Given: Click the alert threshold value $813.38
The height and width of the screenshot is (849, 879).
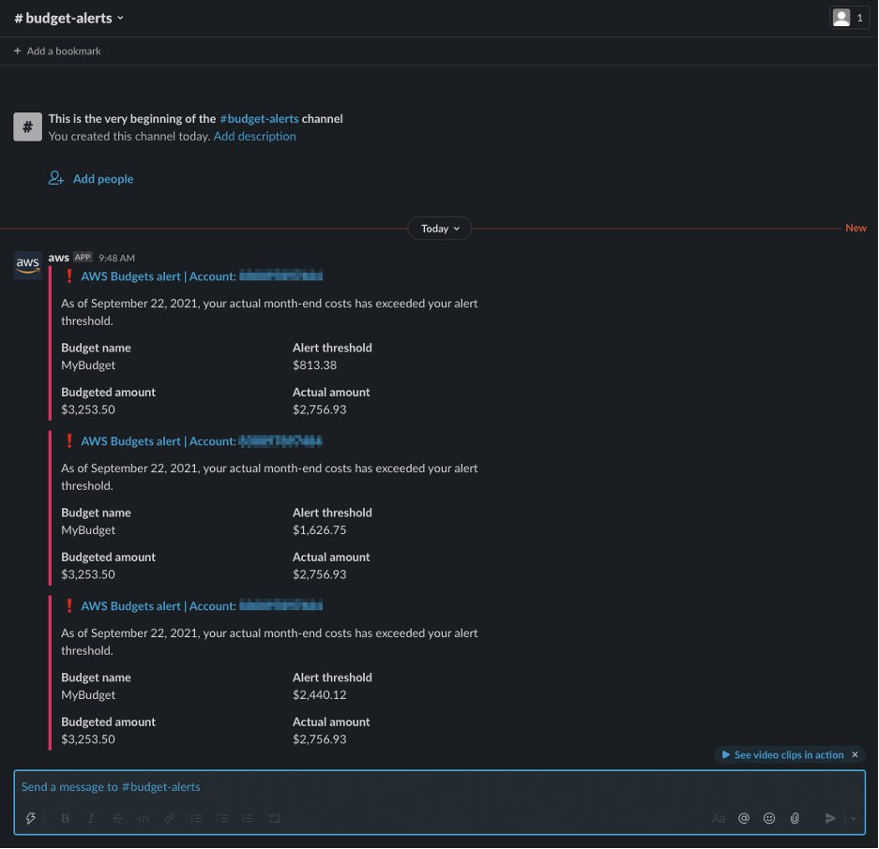Looking at the screenshot, I should point(314,365).
